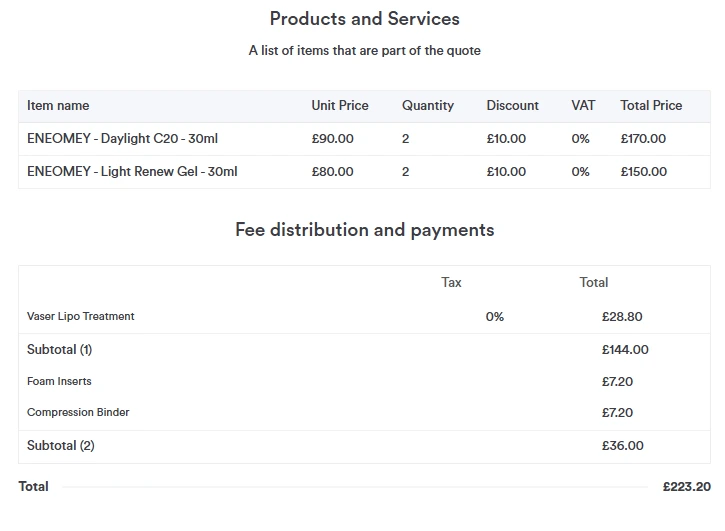The width and height of the screenshot is (725, 531).
Task: Click the Item name column header
Action: click(x=58, y=106)
